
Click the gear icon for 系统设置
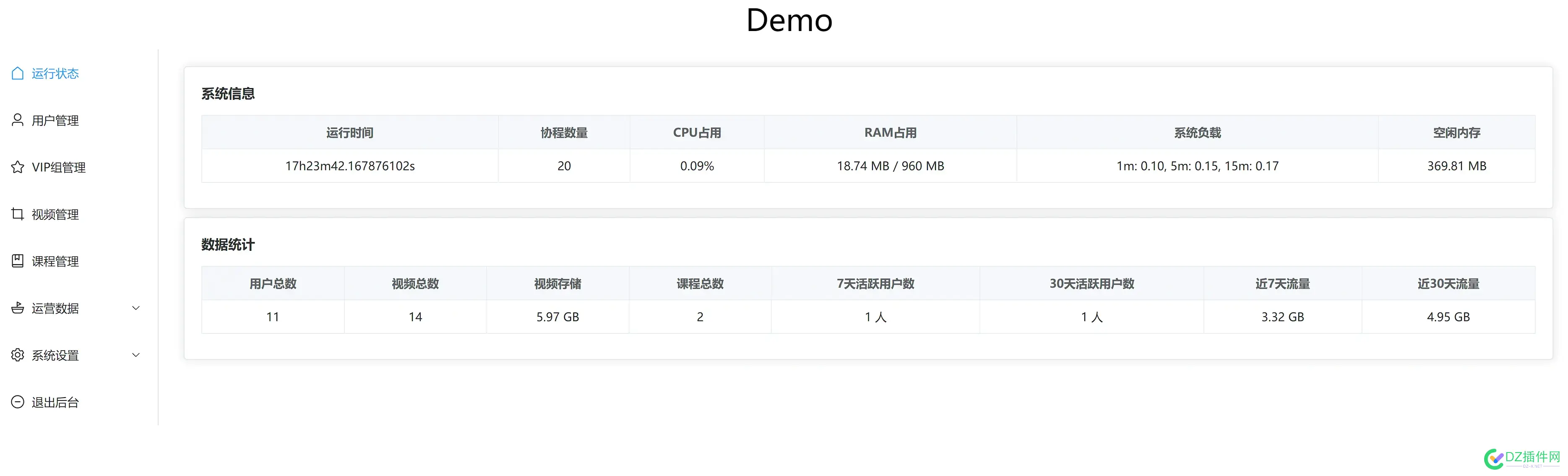tap(18, 355)
